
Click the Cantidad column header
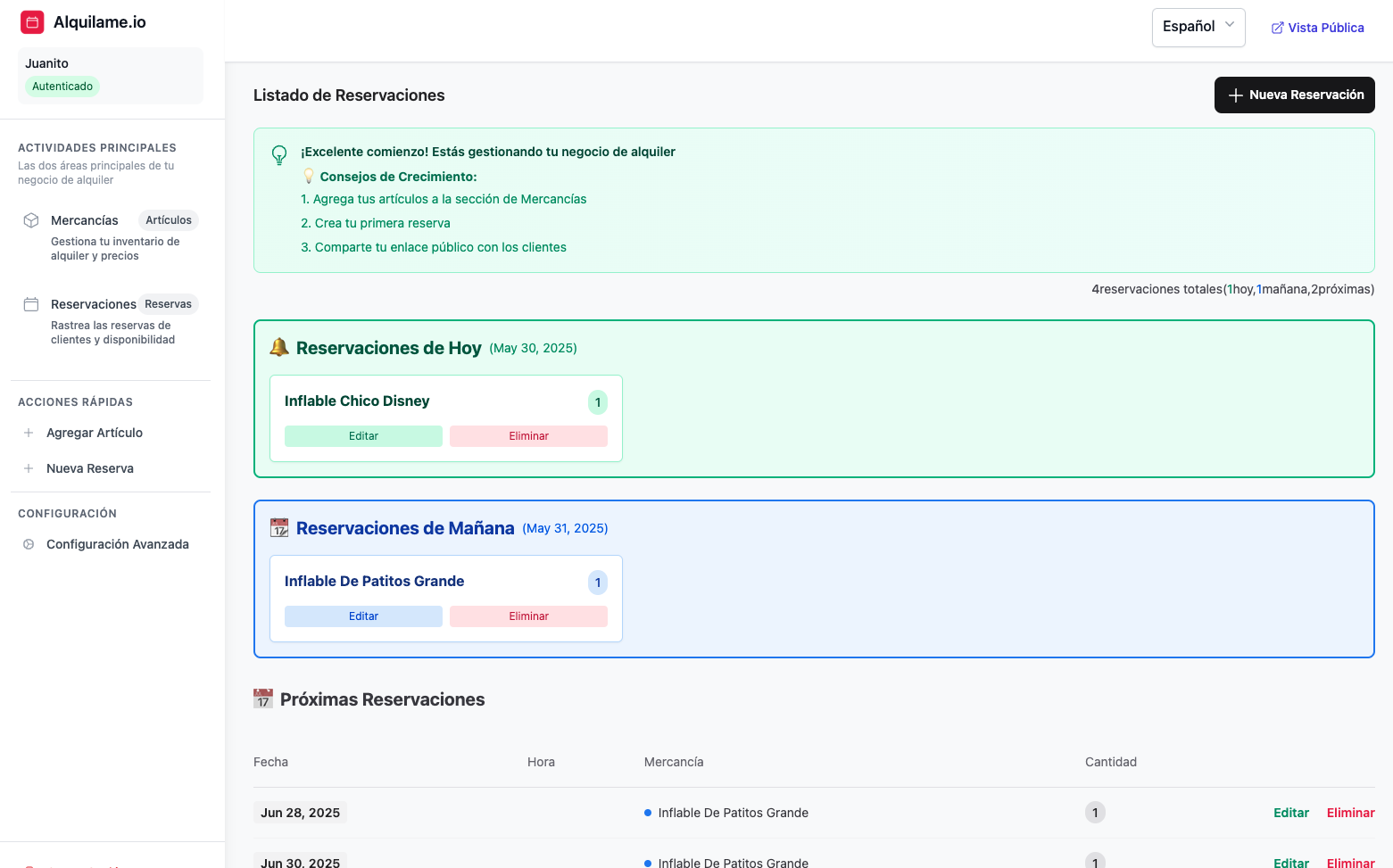(1111, 762)
